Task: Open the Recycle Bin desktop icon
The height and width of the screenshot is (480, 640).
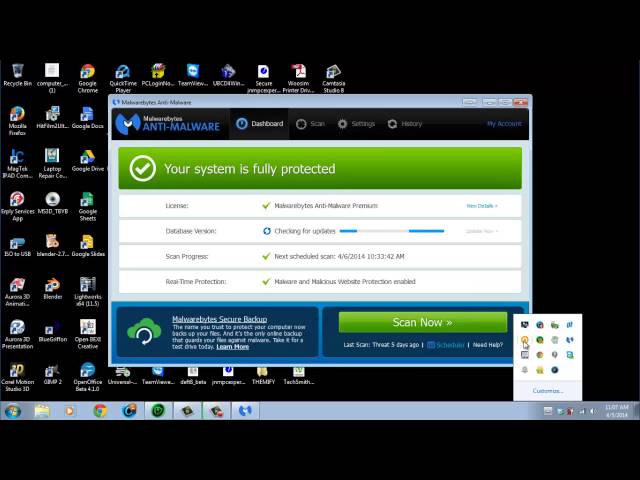Action: [x=17, y=75]
